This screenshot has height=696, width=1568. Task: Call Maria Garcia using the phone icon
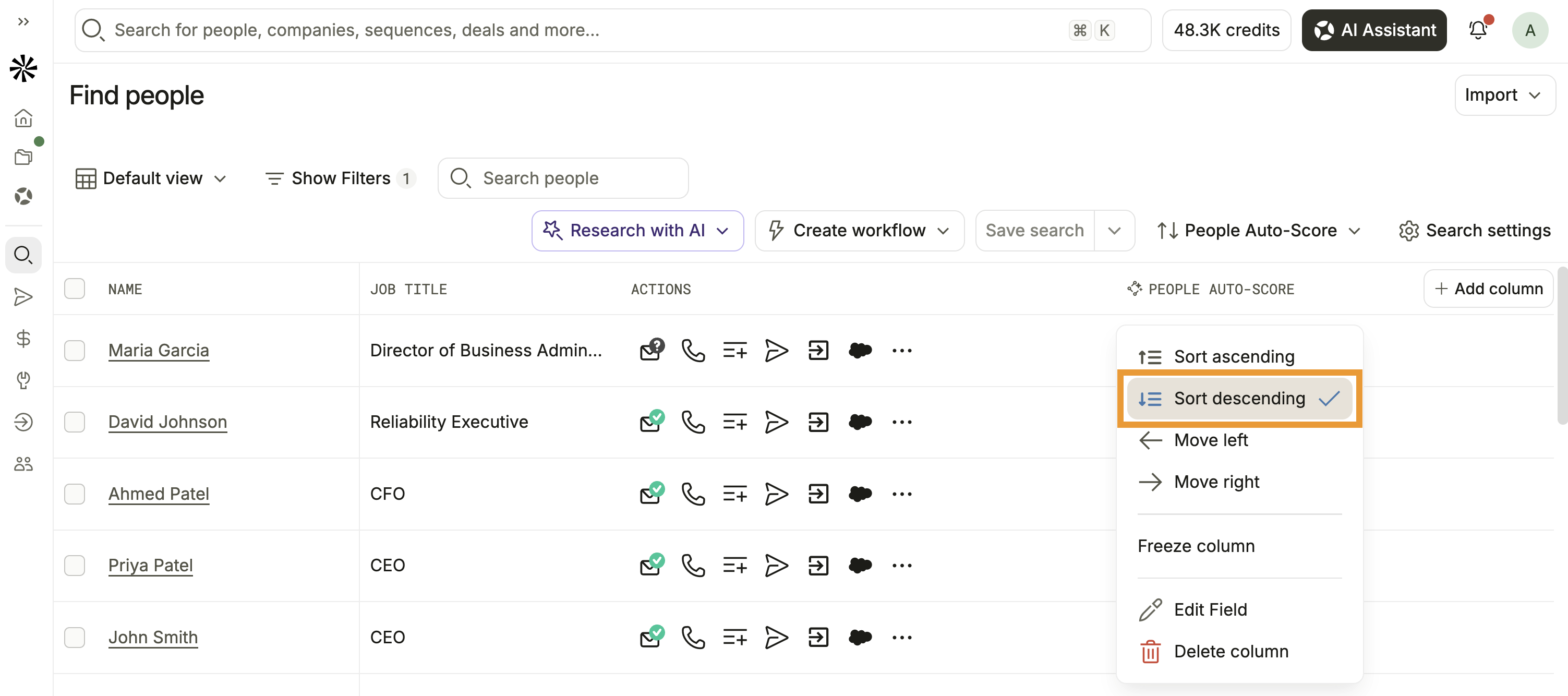[693, 350]
